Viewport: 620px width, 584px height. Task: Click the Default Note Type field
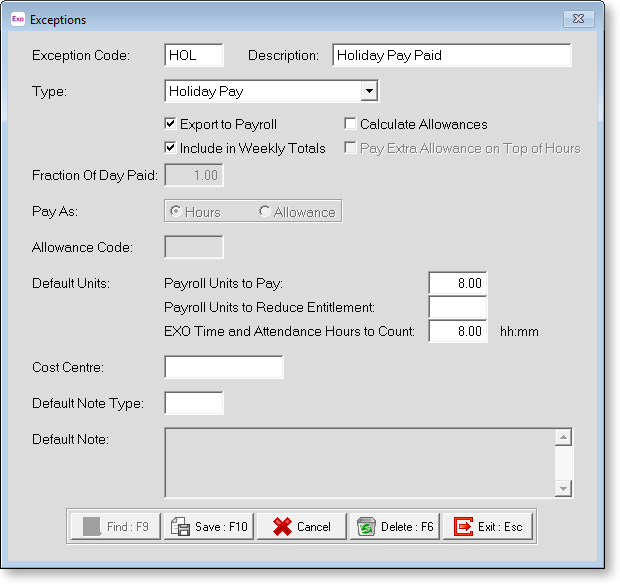pos(194,403)
